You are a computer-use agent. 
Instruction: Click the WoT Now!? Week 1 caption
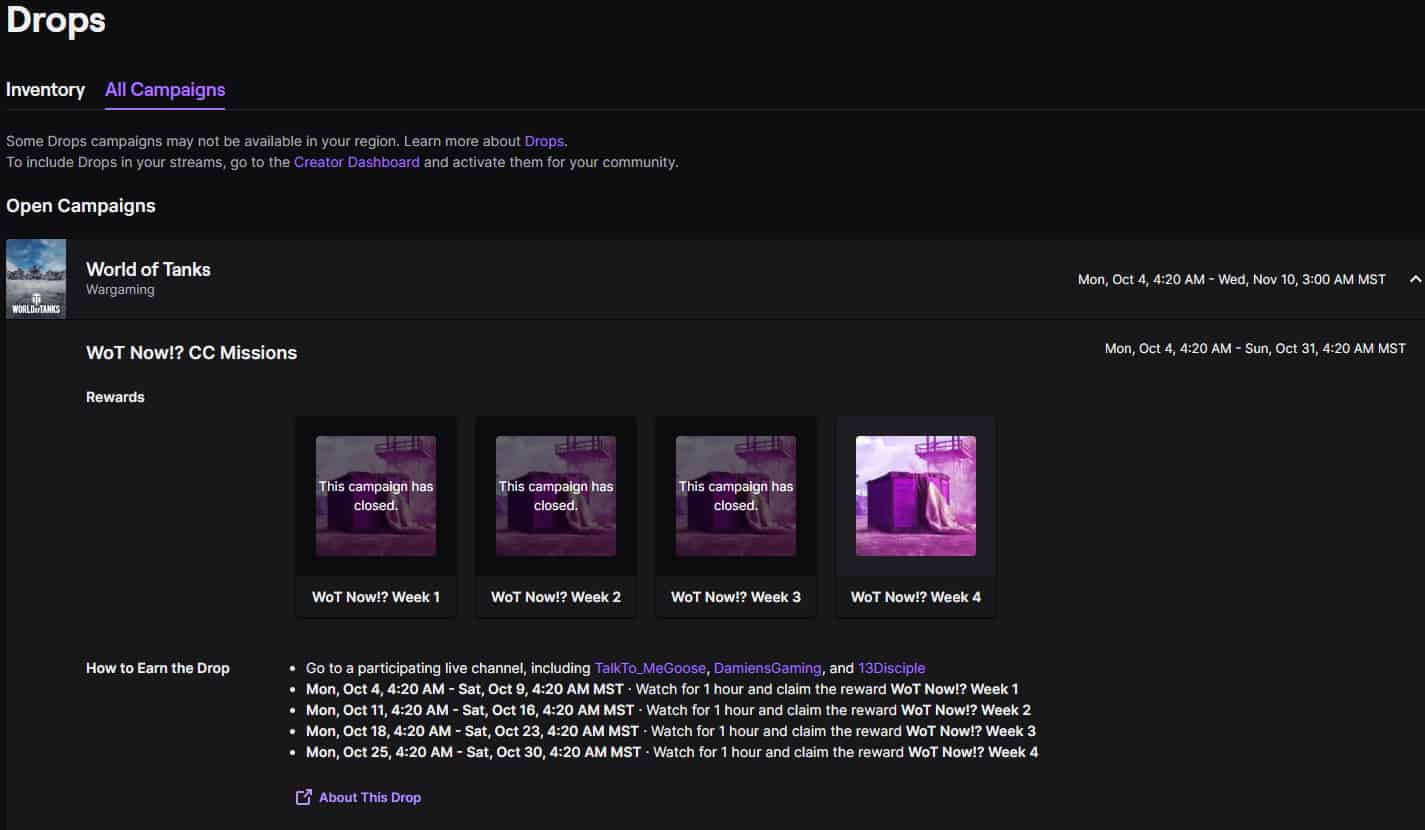[376, 597]
